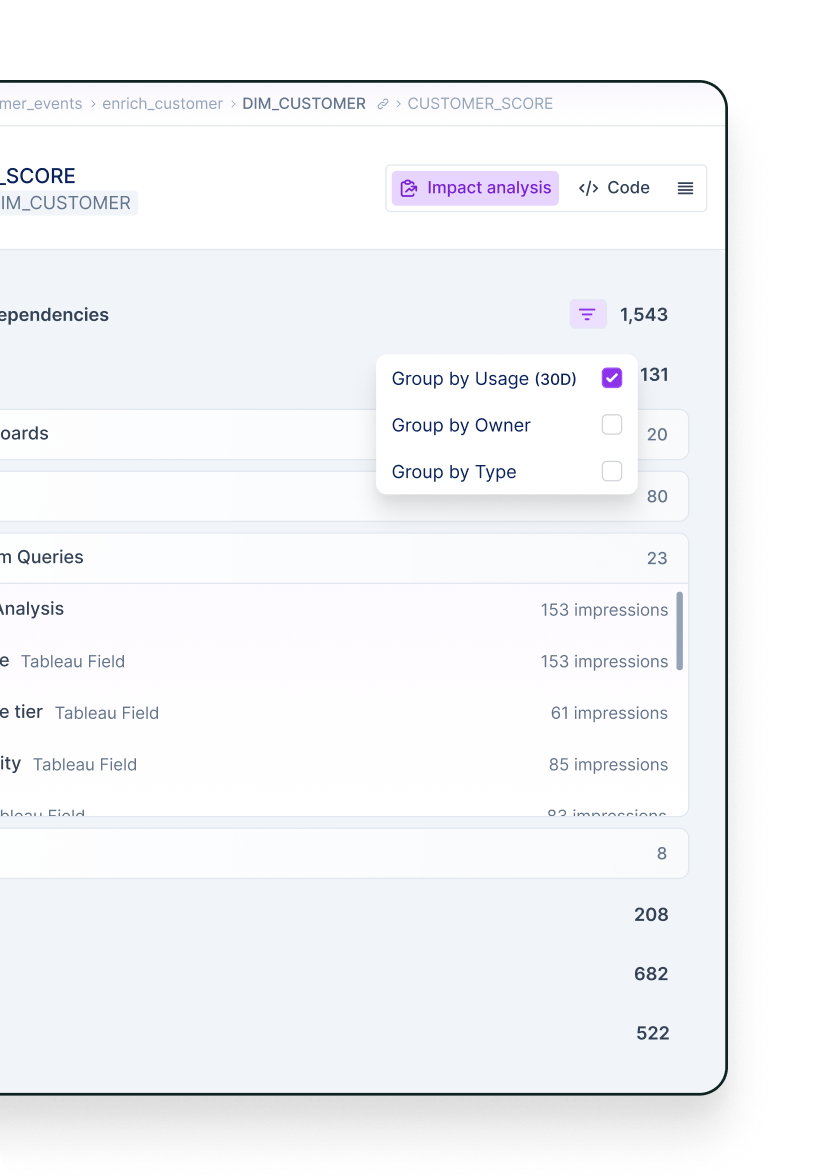Click the 85 impressions Tableau Field row

pos(336,764)
